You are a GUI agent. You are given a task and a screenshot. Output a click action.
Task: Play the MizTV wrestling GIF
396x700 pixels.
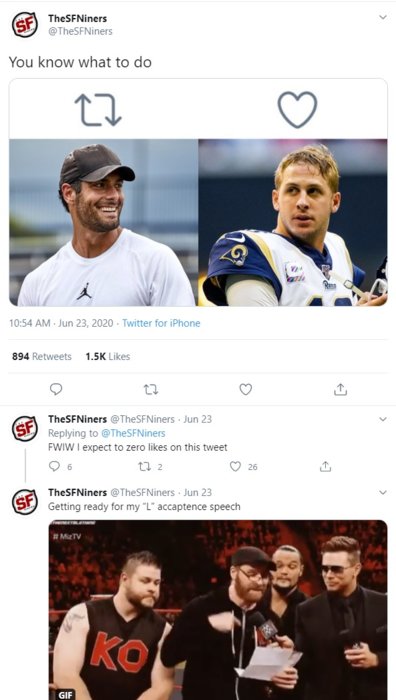point(218,610)
